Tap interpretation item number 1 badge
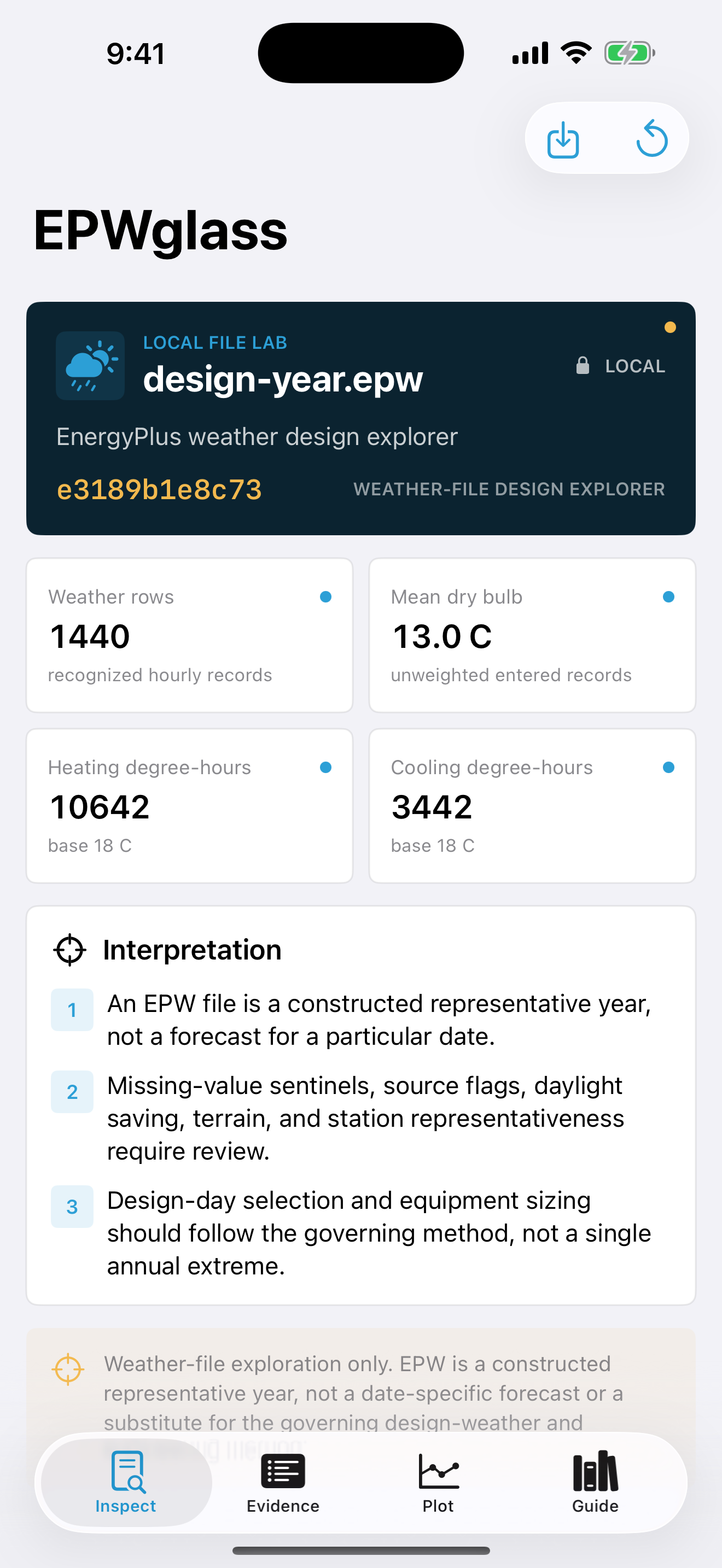 click(72, 1010)
